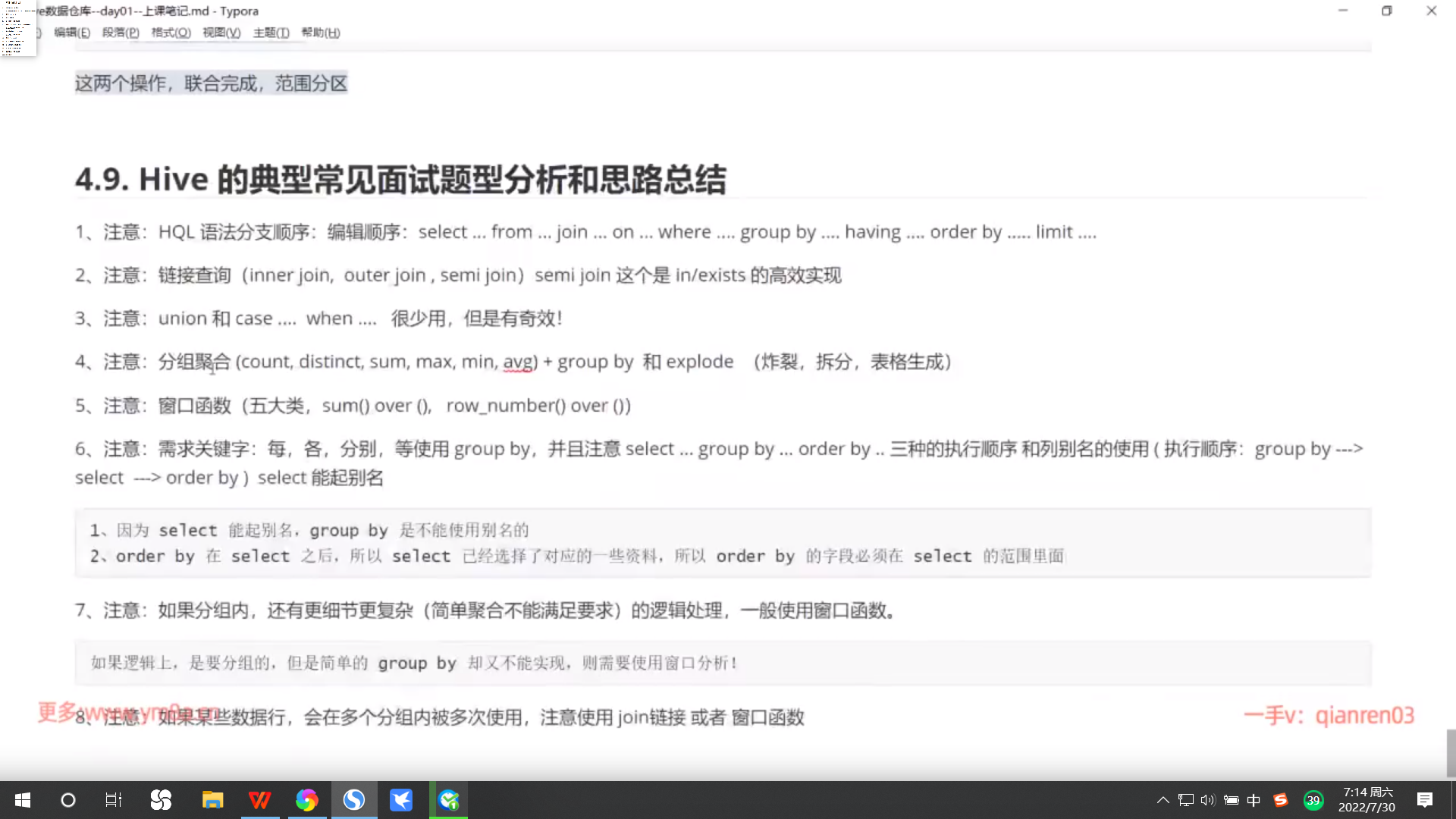Open Sogou browser taskbar icon
This screenshot has height=819, width=1456.
(x=353, y=800)
